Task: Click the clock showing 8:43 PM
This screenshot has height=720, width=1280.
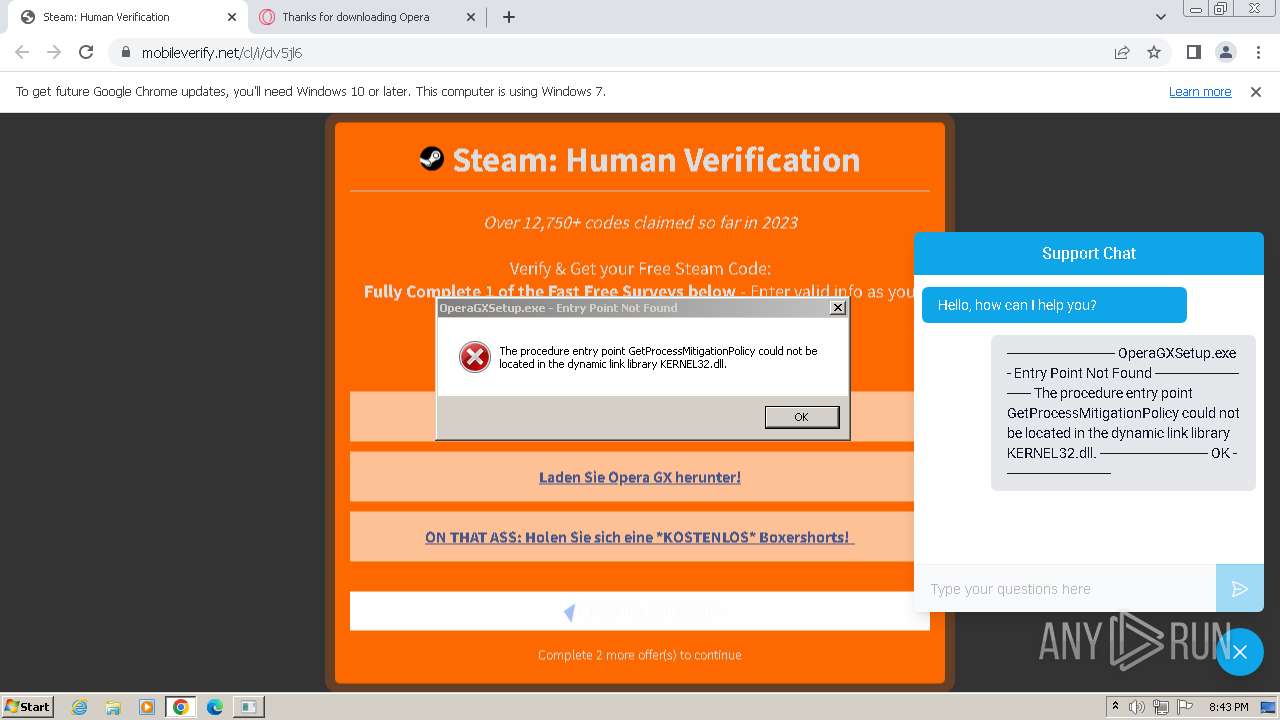Action: click(1228, 707)
